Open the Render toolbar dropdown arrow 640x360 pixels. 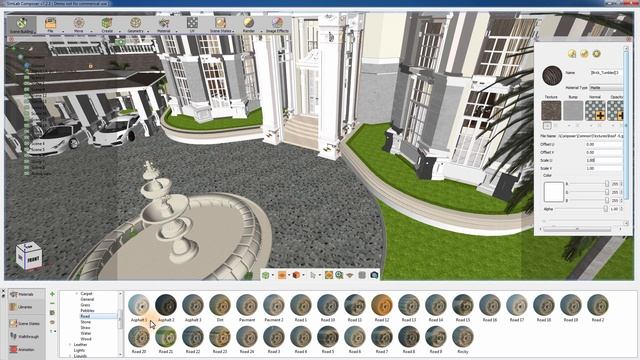point(261,31)
